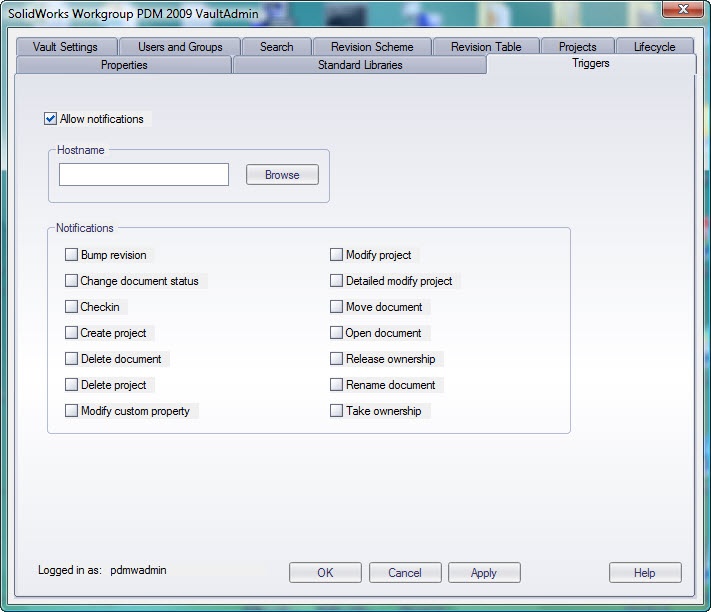Viewport: 711px width, 612px height.
Task: Tick the Change document status checkbox
Action: coord(71,281)
